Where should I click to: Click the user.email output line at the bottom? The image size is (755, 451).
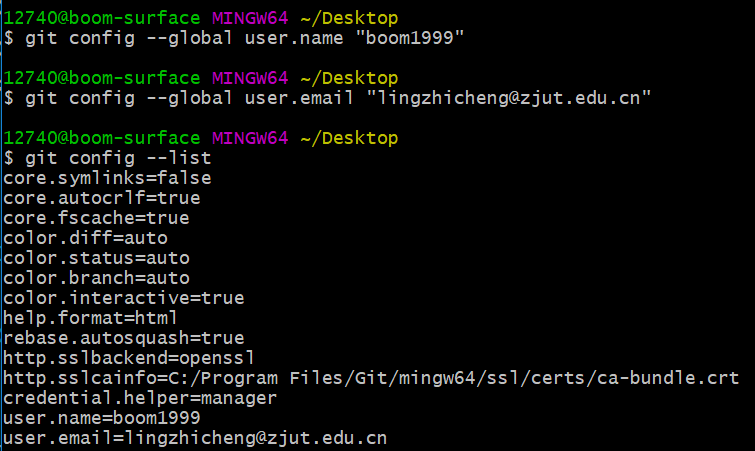(x=195, y=438)
